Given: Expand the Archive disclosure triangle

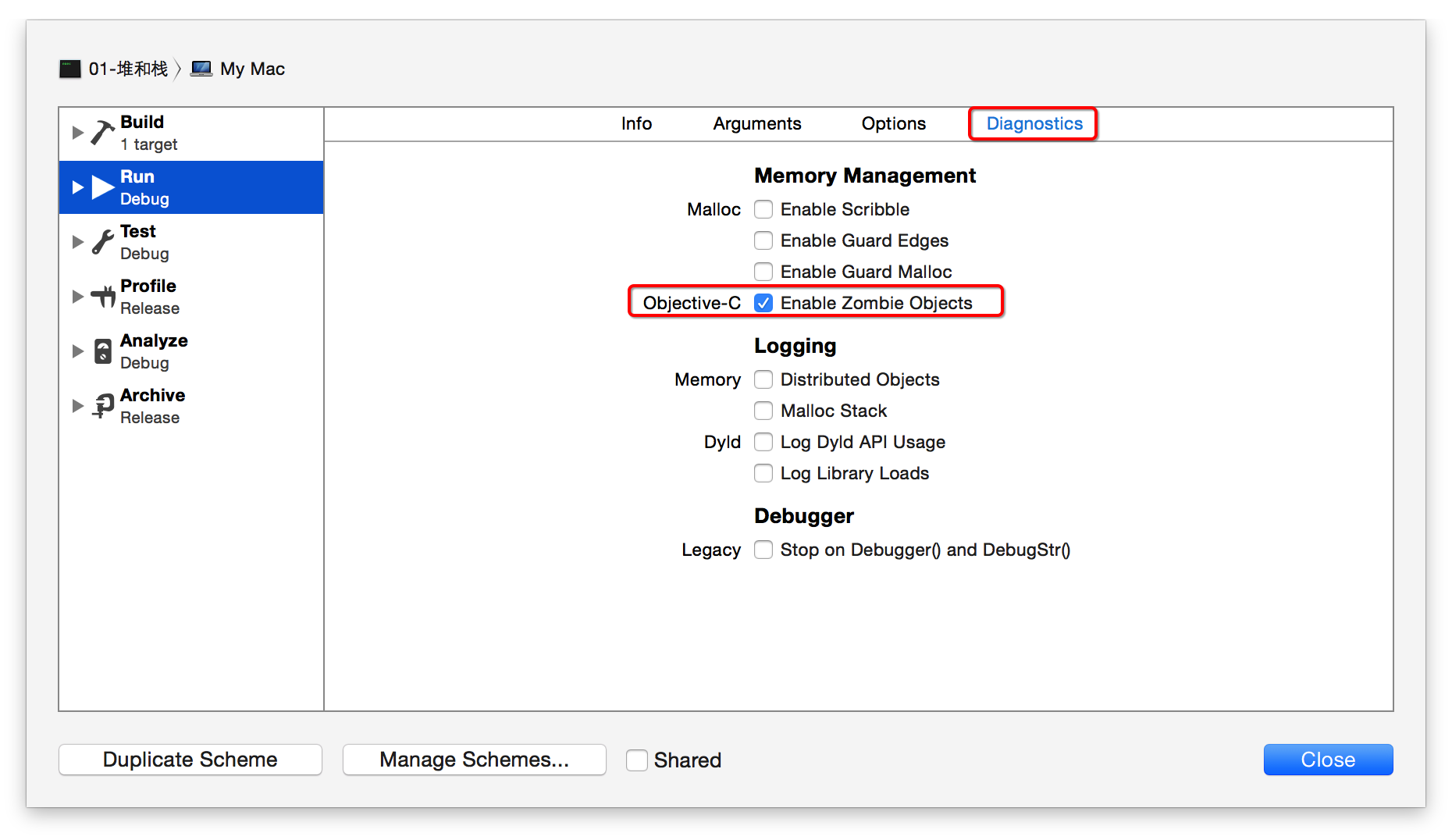Looking at the screenshot, I should (77, 406).
